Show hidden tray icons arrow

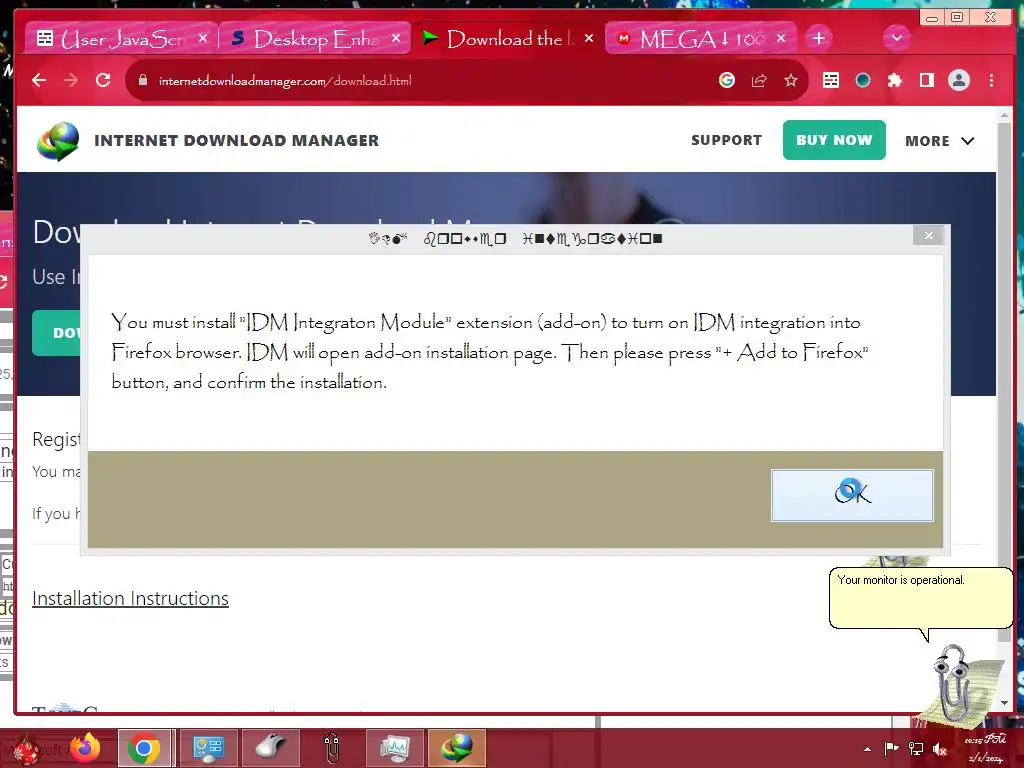(x=867, y=749)
